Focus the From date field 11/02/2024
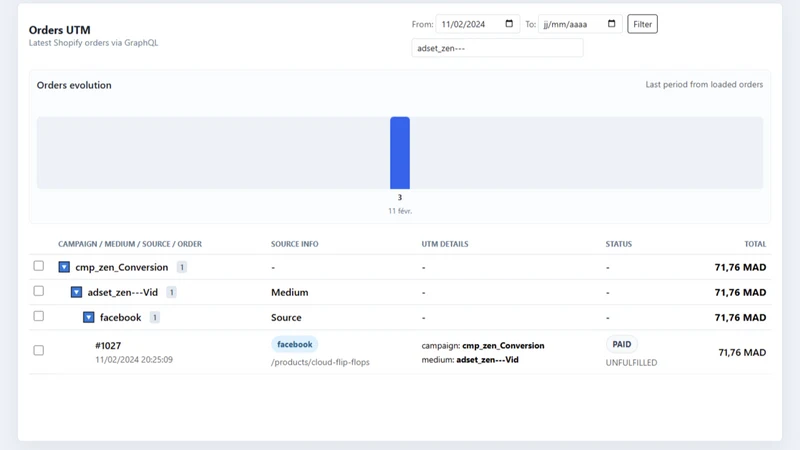Screen dimensions: 800x450 (478, 24)
